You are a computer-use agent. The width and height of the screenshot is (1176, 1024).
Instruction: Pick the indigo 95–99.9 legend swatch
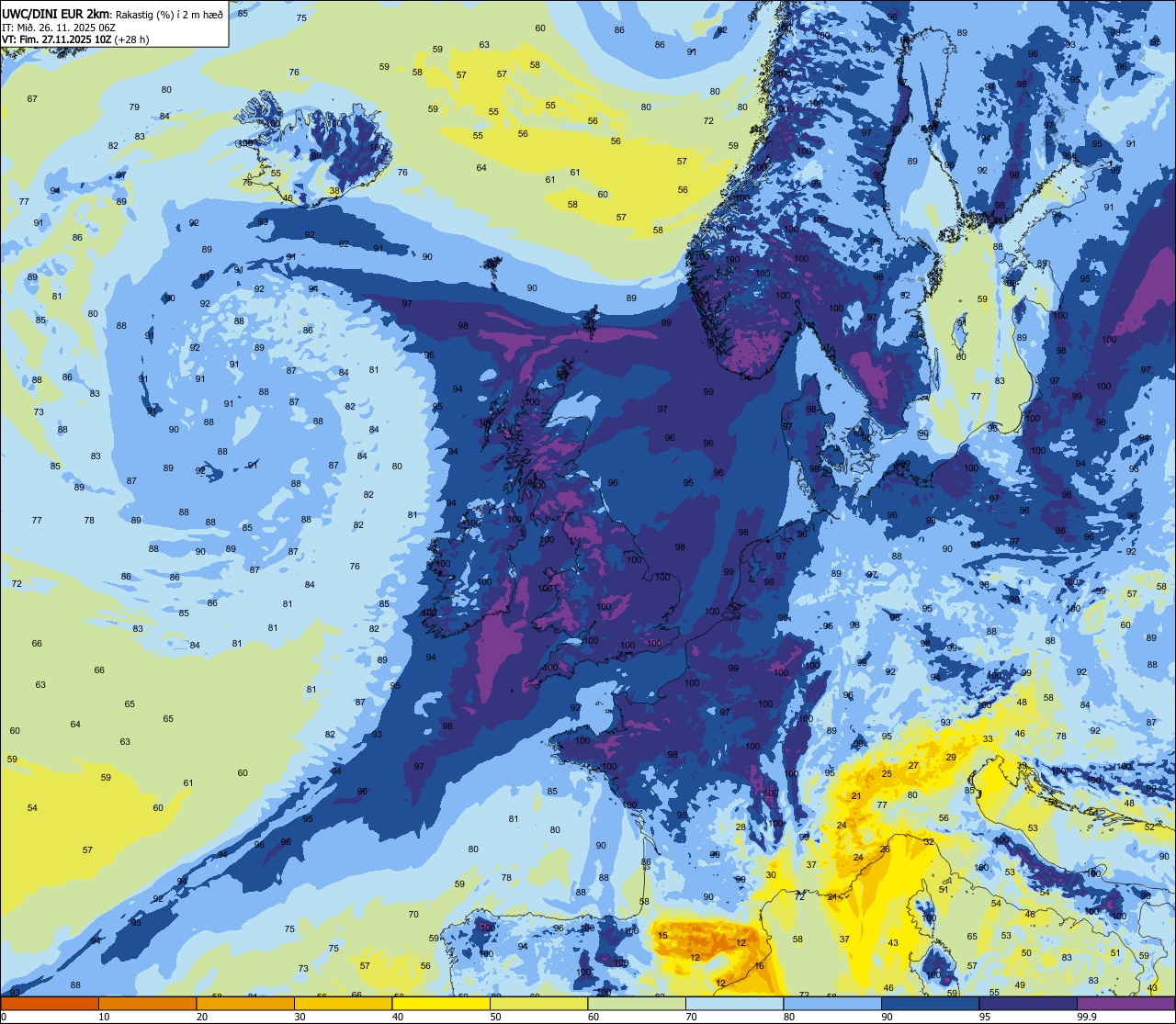click(1028, 1003)
